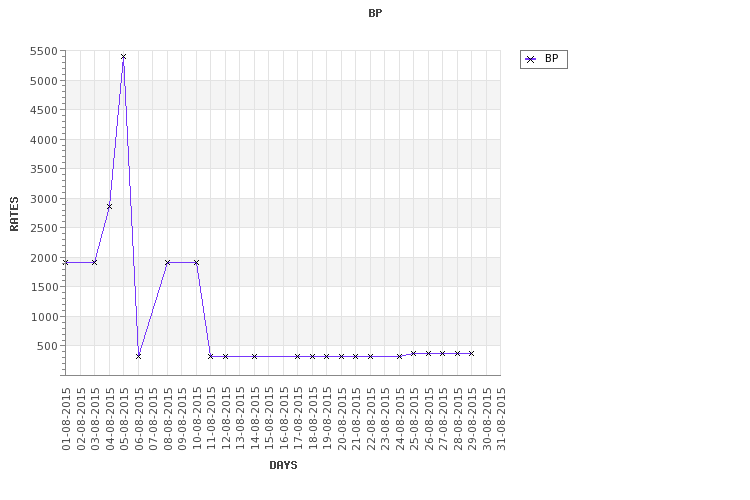Click the 5500 value on the Y axis

44,51
